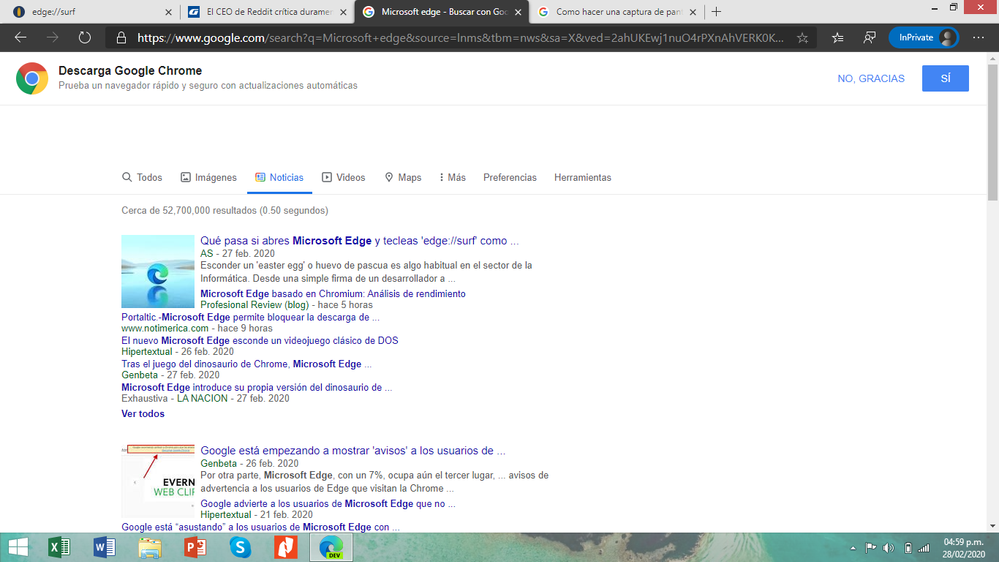Image resolution: width=999 pixels, height=562 pixels.
Task: Open Portaltic 'permite bloquear la descarga' link
Action: point(250,317)
